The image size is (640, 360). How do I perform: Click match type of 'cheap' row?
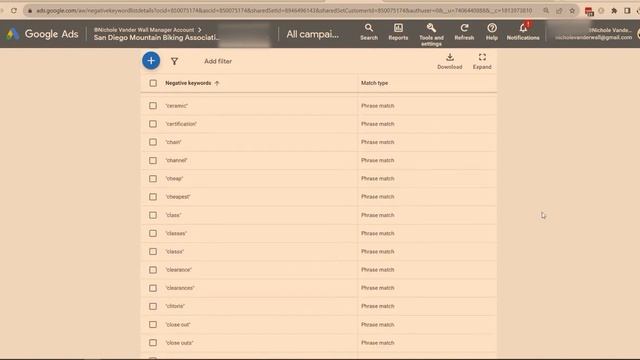(x=378, y=179)
